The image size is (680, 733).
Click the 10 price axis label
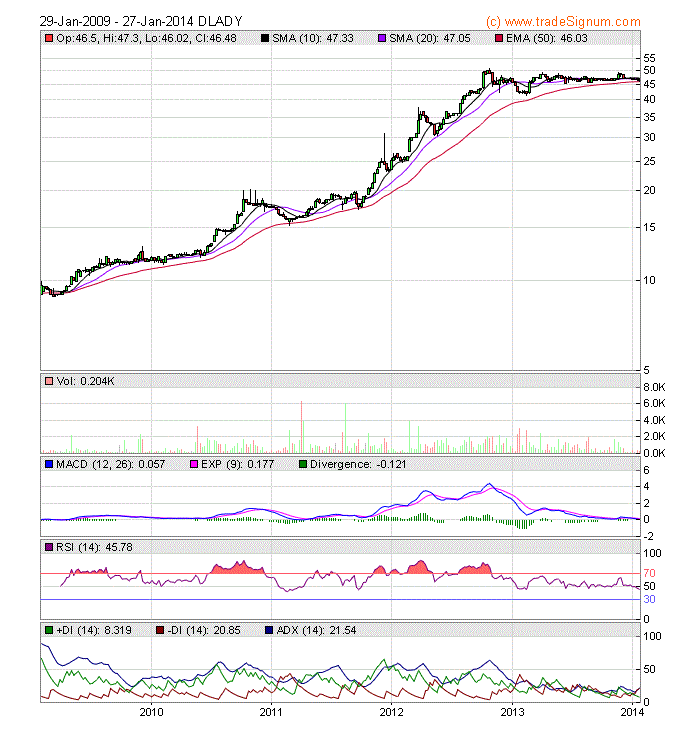(x=650, y=280)
